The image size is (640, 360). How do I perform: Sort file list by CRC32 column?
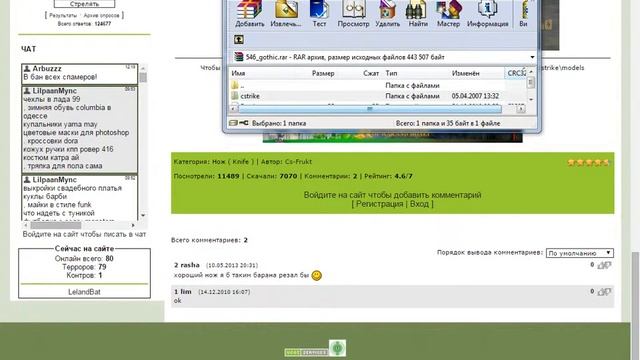coord(516,73)
